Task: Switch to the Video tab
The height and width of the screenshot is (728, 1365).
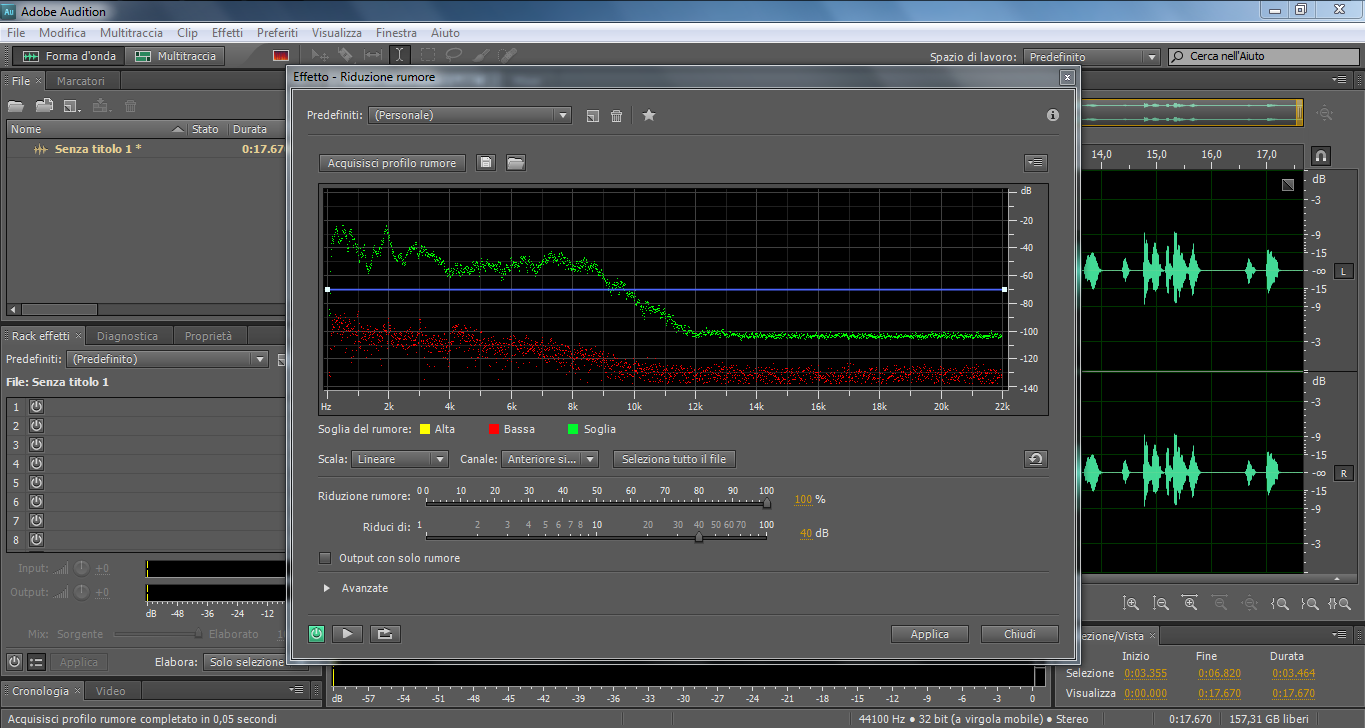Action: tap(111, 691)
